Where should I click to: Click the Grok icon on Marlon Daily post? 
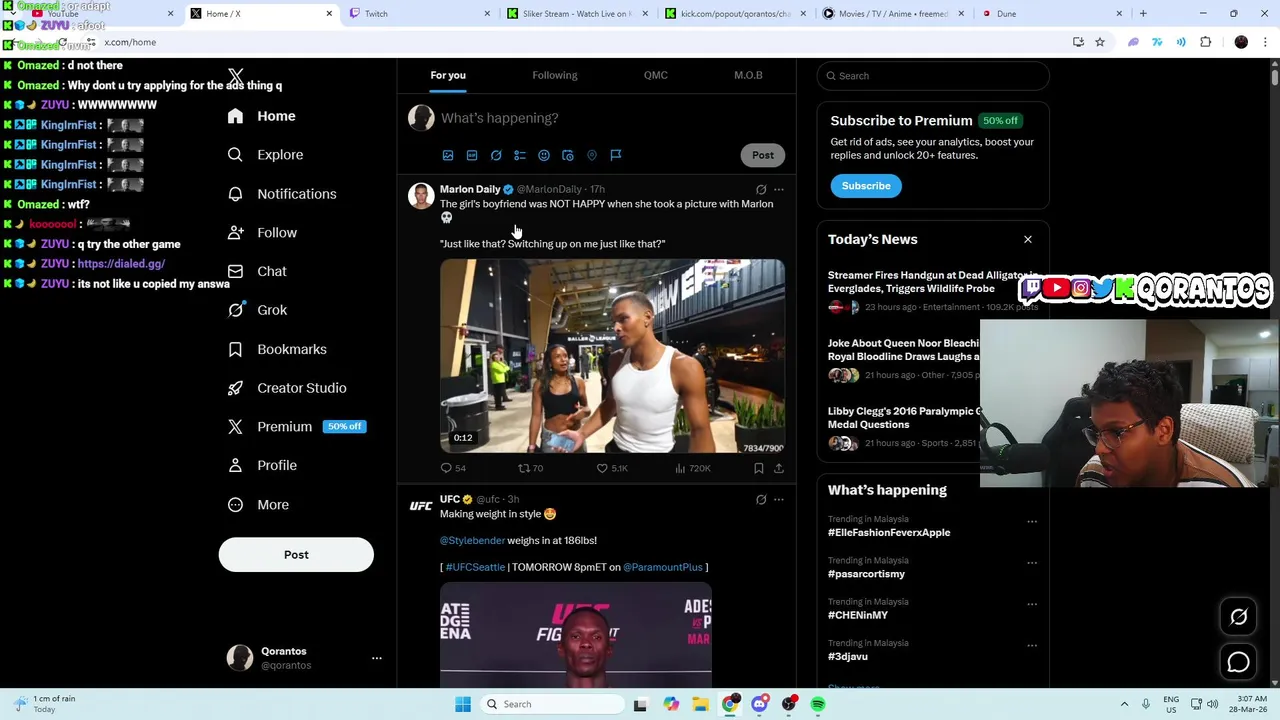click(761, 189)
